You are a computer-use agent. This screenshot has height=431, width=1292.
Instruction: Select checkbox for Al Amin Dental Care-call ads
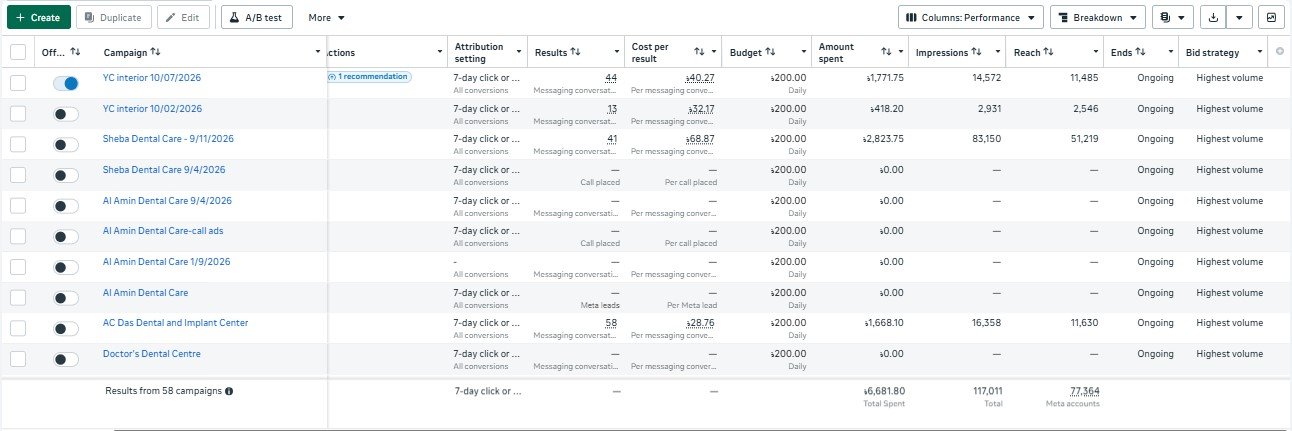(18, 236)
